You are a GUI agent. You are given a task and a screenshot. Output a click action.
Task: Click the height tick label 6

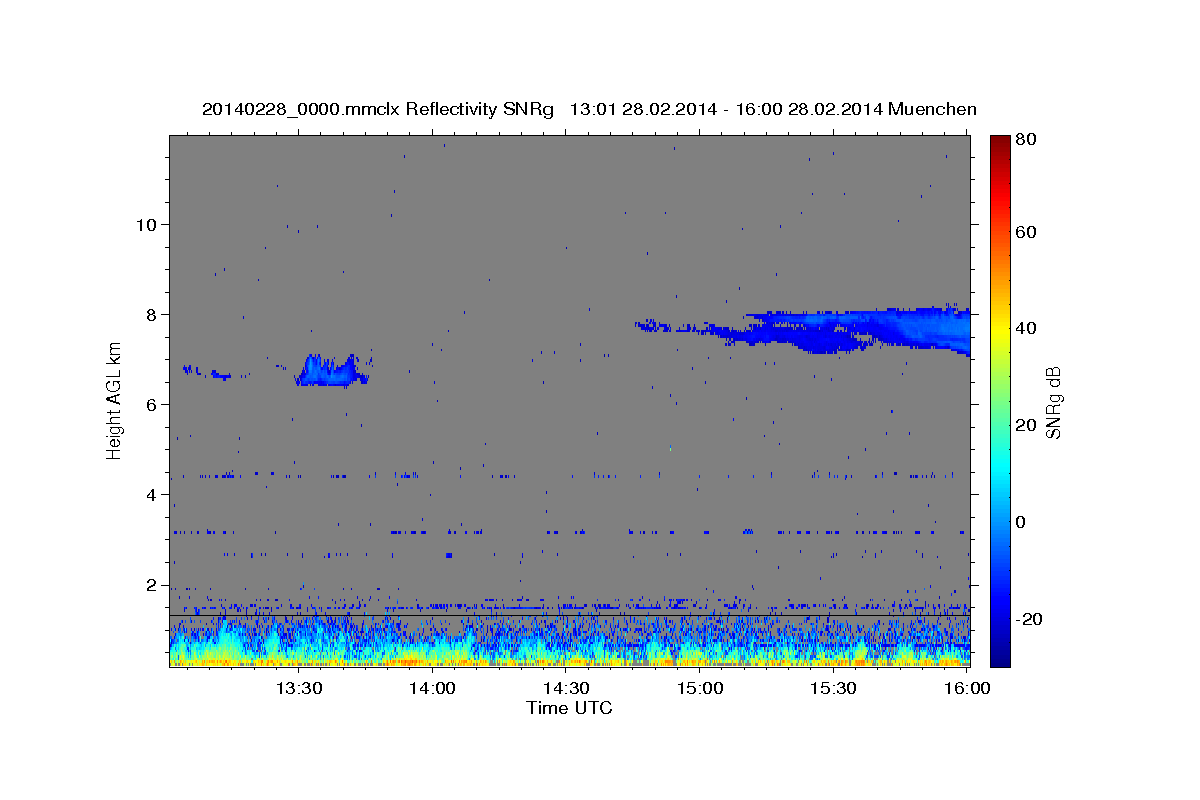(x=150, y=404)
